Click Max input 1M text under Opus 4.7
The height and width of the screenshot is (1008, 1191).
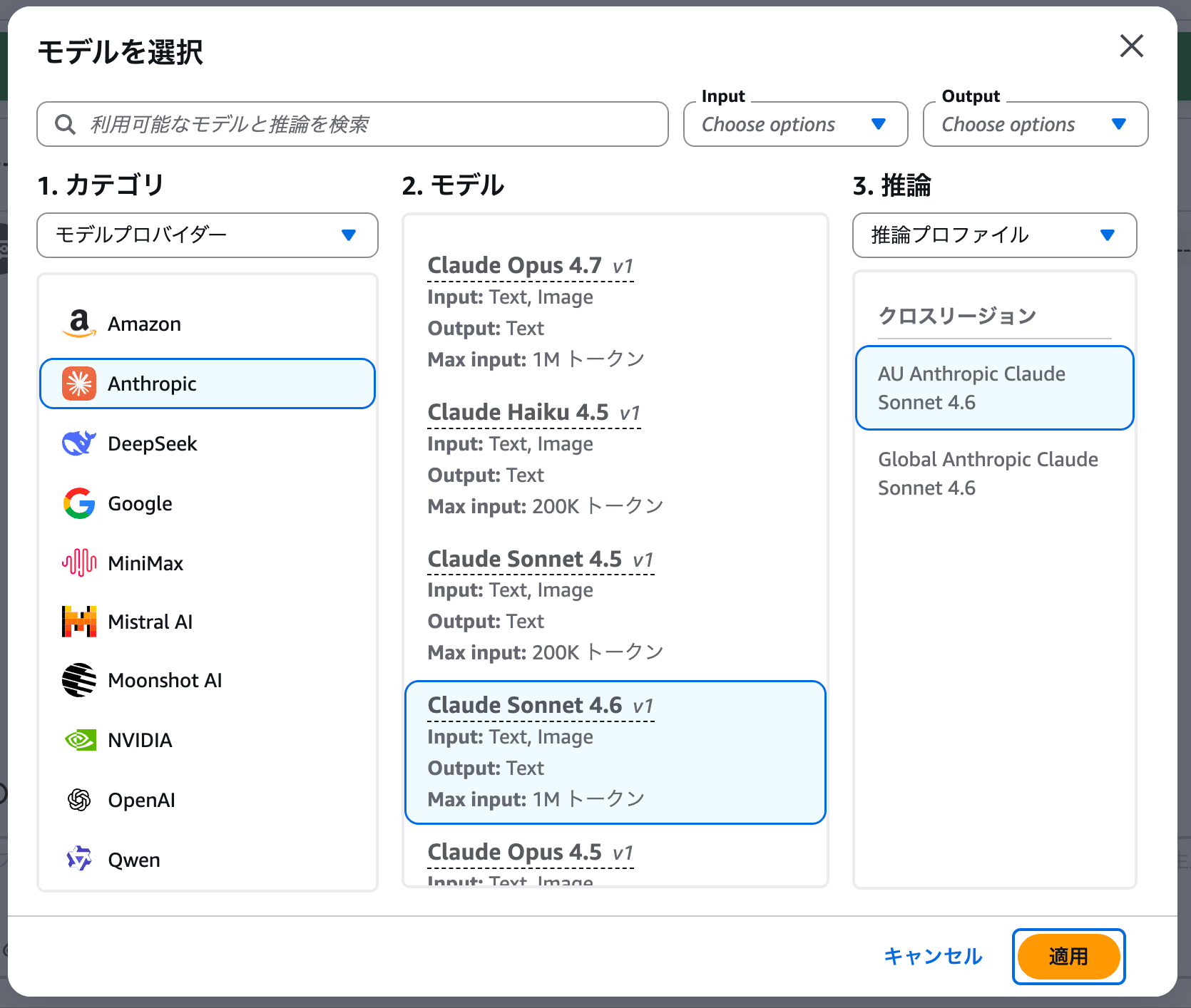coord(536,359)
